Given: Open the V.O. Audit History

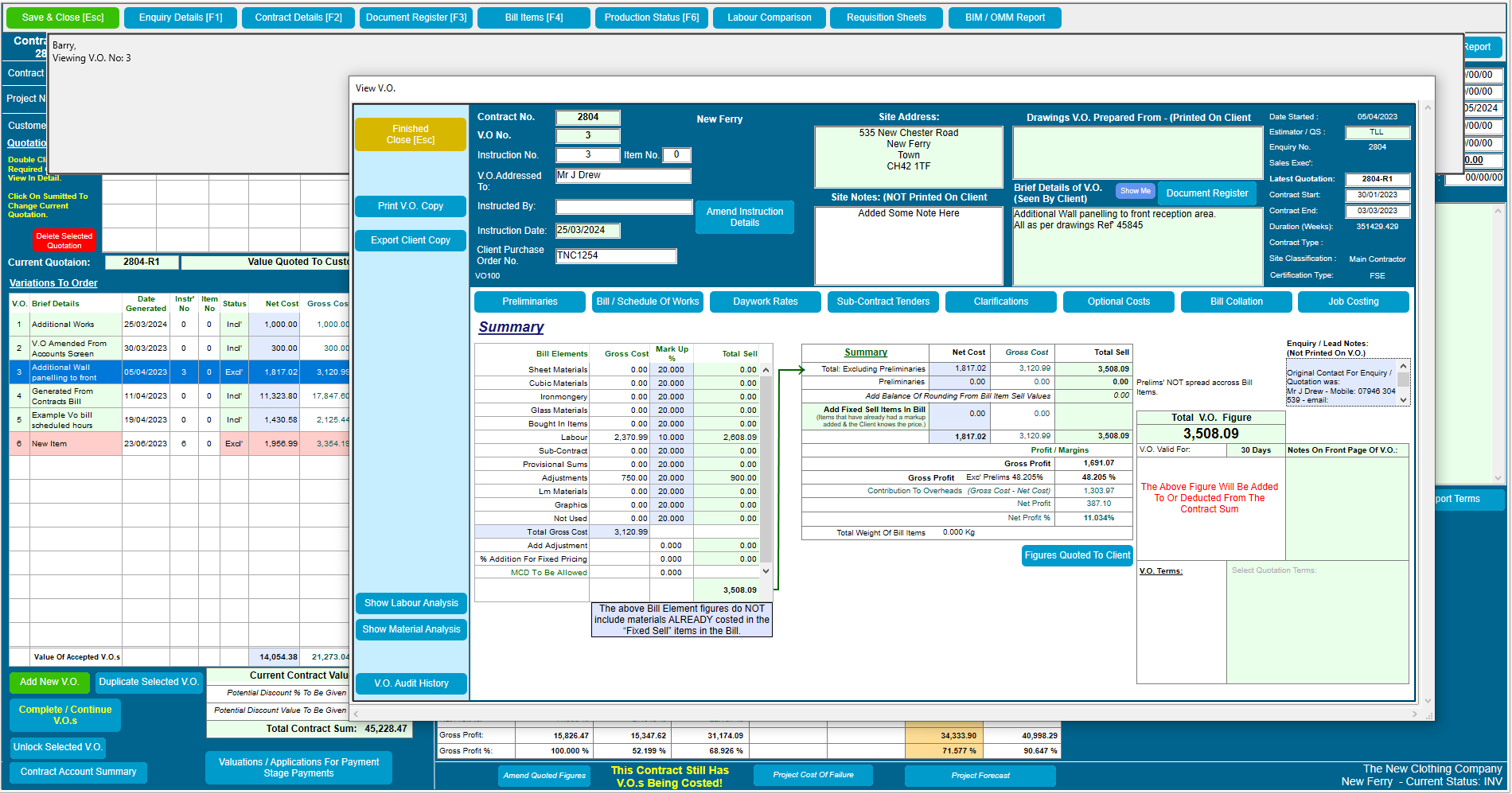Looking at the screenshot, I should (411, 683).
